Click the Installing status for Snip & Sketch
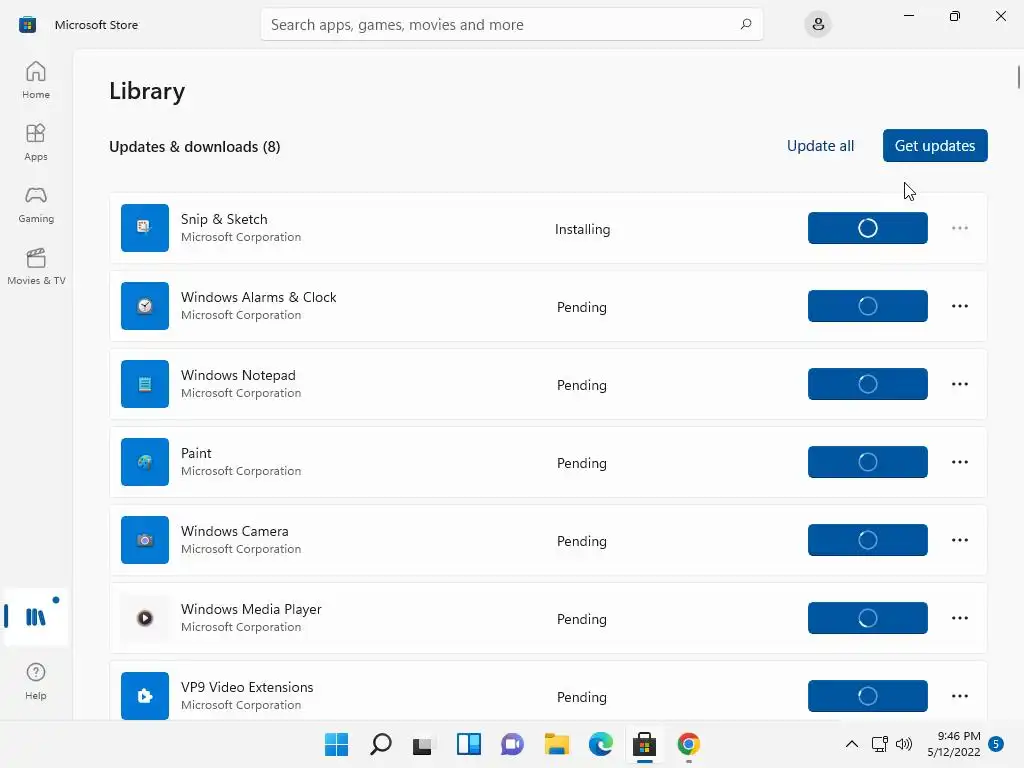Viewport: 1024px width, 768px height. [583, 229]
